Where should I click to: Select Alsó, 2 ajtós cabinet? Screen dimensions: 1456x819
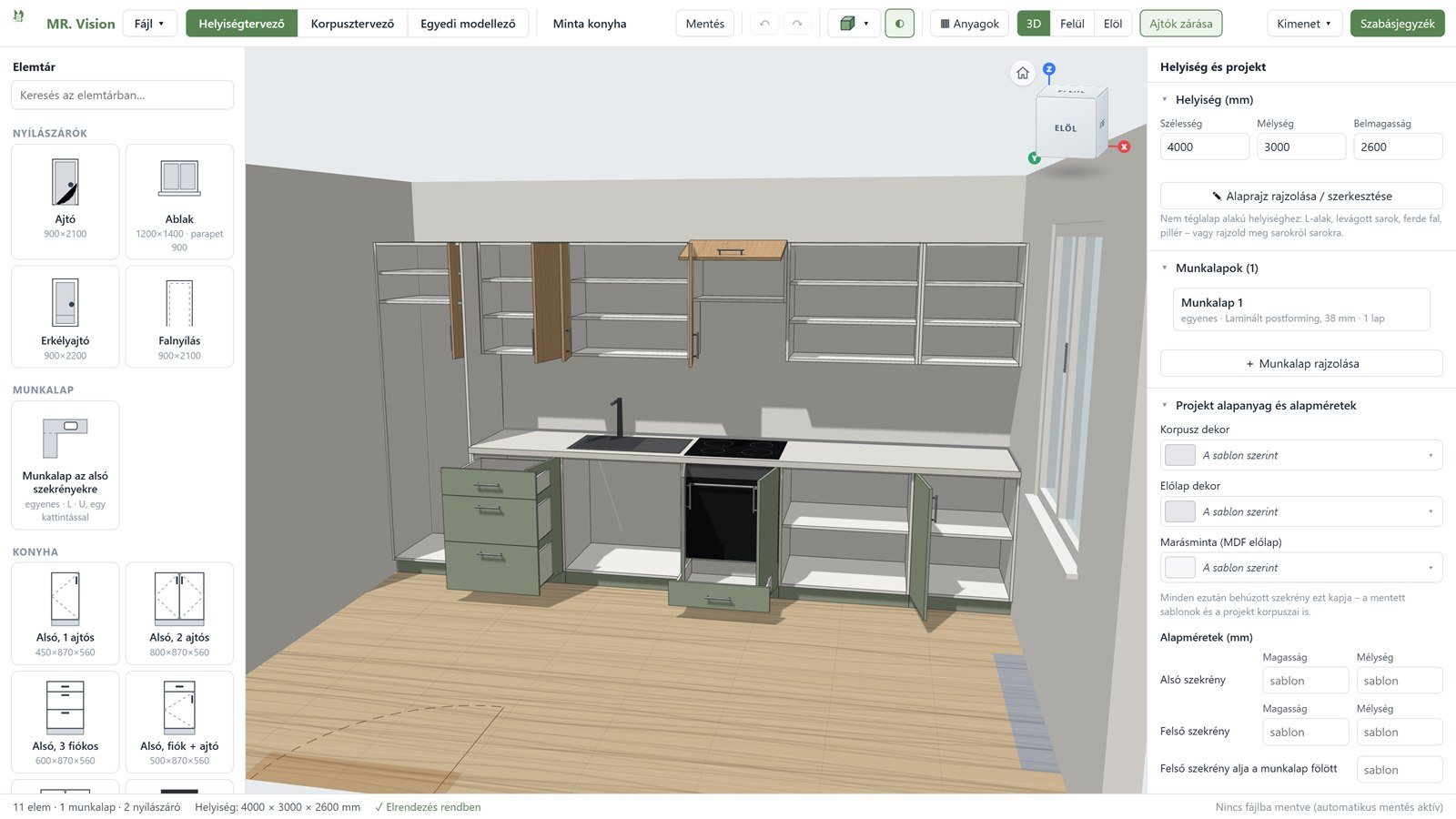pos(179,613)
